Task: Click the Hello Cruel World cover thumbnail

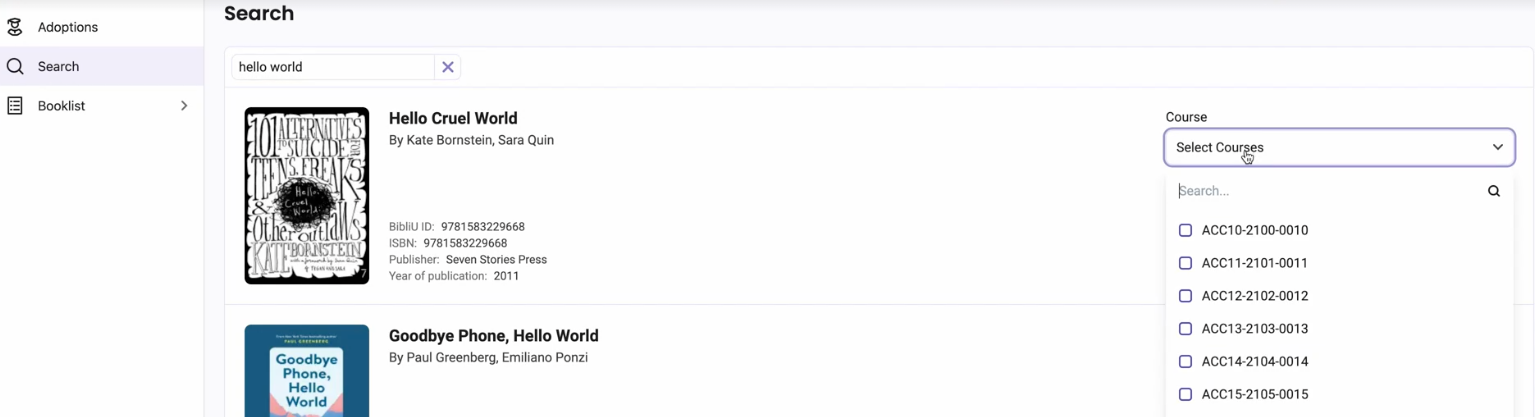Action: (307, 195)
